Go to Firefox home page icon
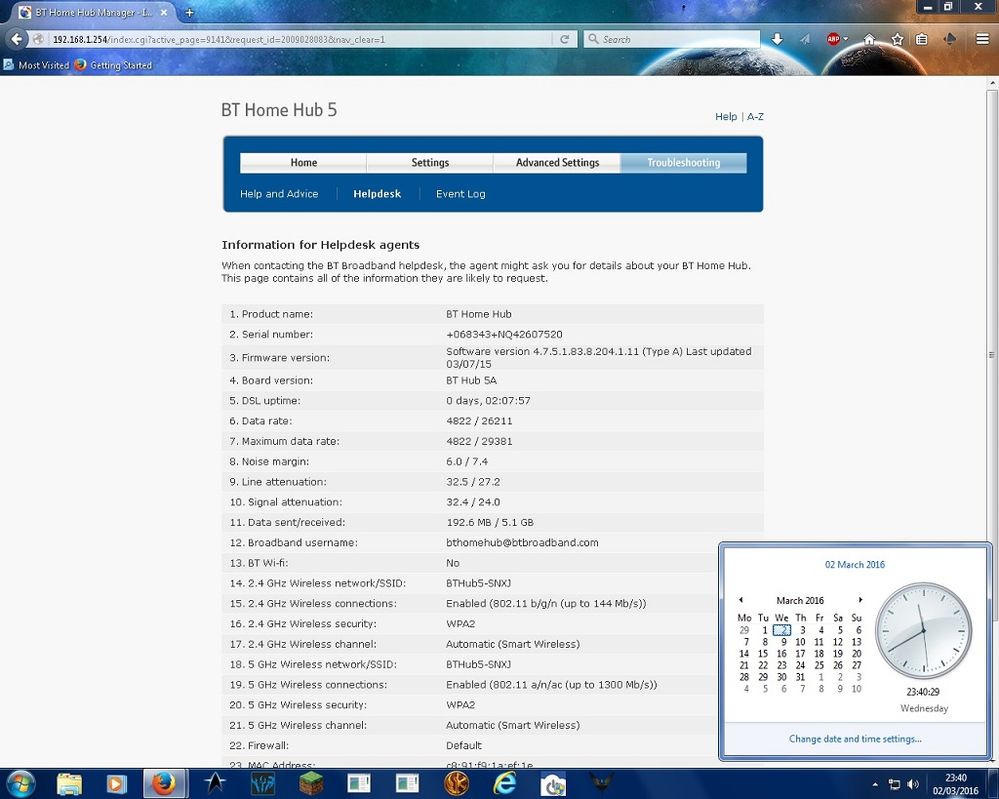The height and width of the screenshot is (799, 999). click(x=869, y=39)
